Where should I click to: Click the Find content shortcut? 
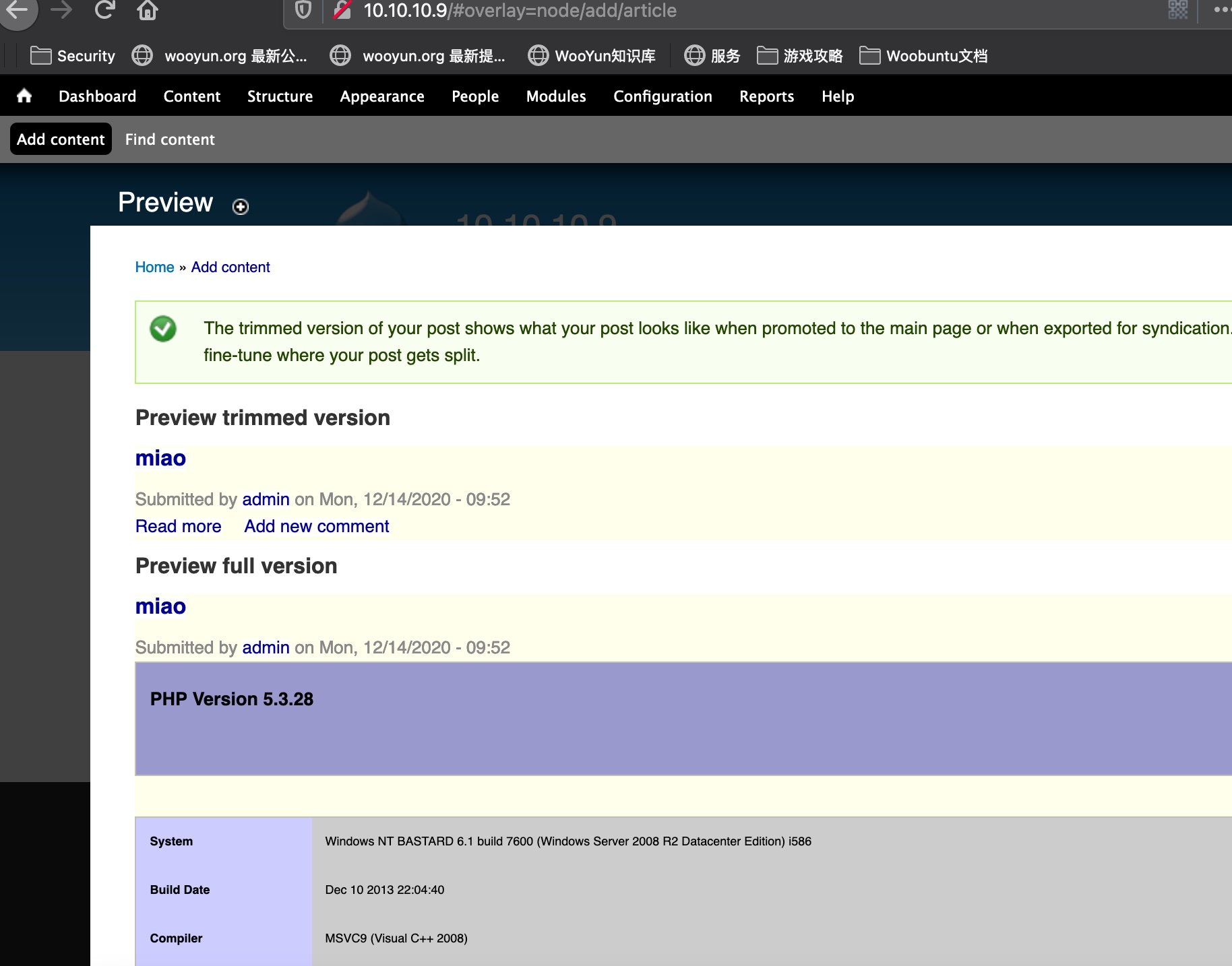click(170, 139)
